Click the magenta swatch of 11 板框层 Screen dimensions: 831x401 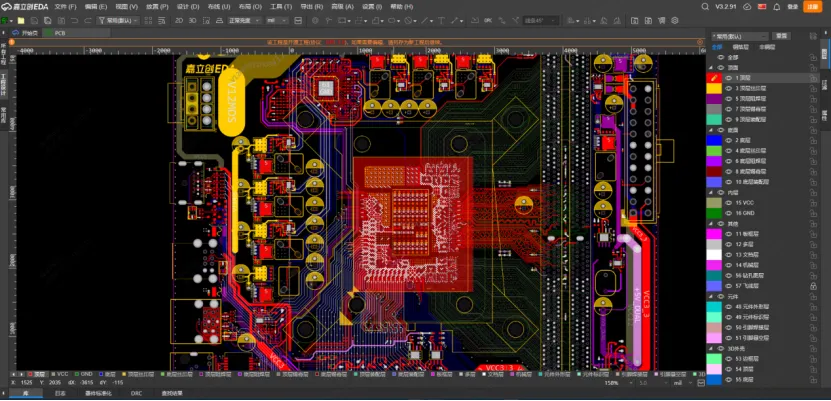click(714, 234)
